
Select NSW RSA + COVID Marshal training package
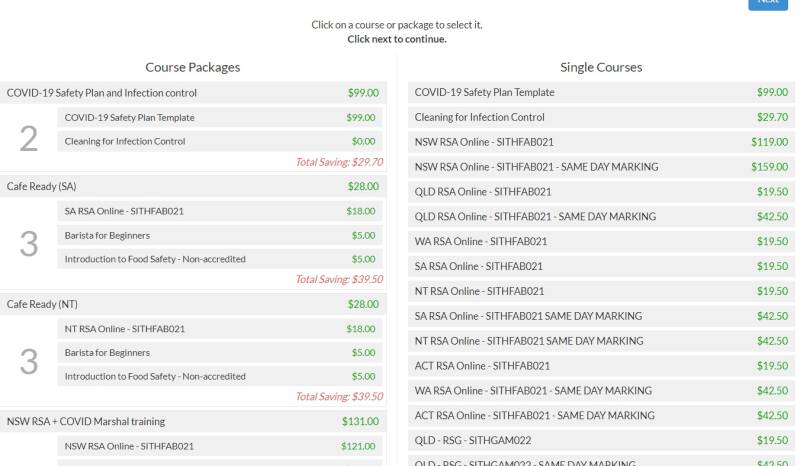(193, 422)
